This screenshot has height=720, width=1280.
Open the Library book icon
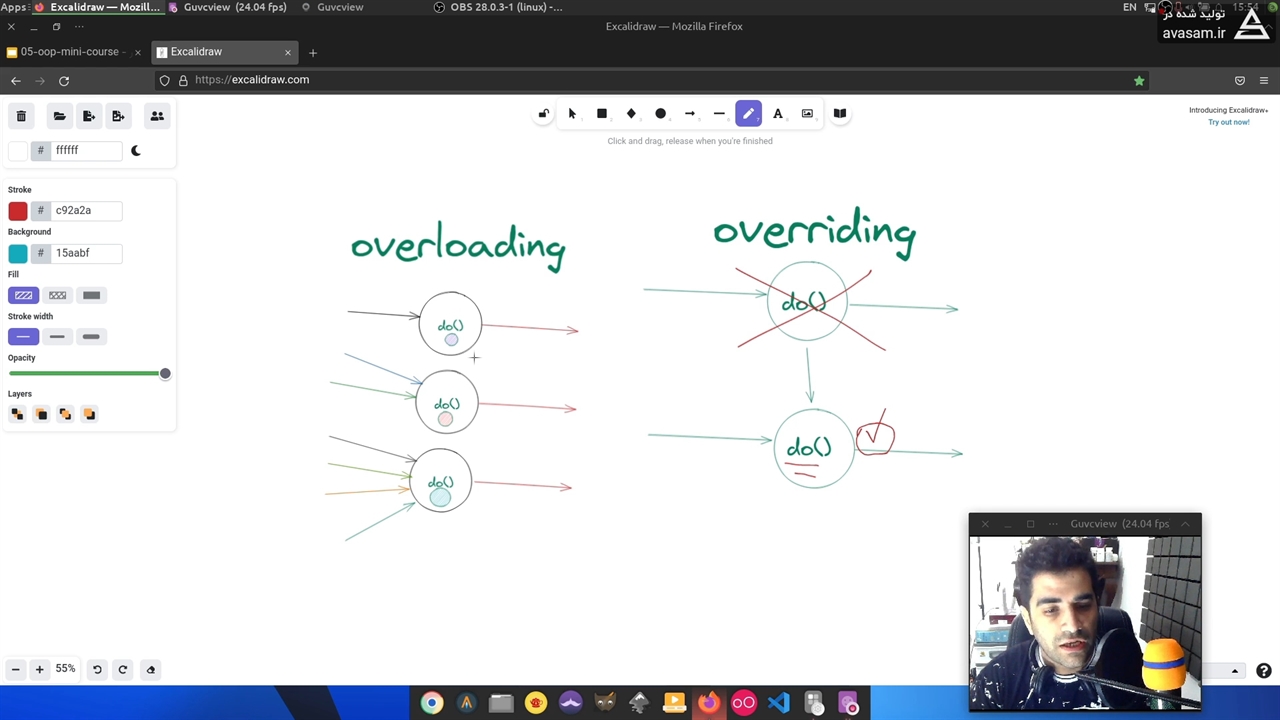(840, 114)
